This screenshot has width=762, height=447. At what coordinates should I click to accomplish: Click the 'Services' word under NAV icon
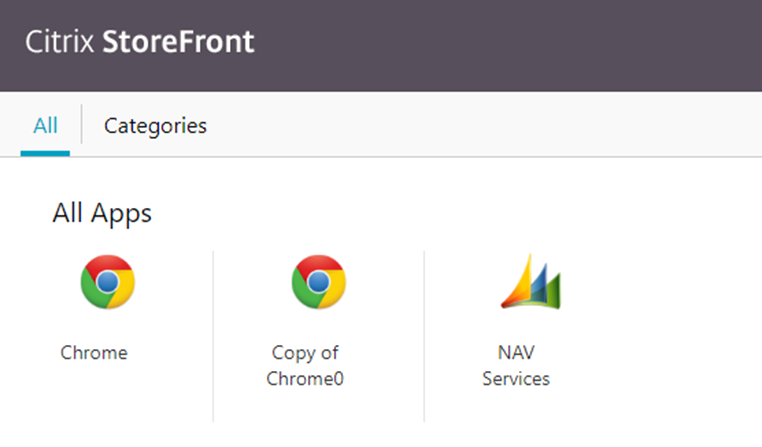pos(516,379)
